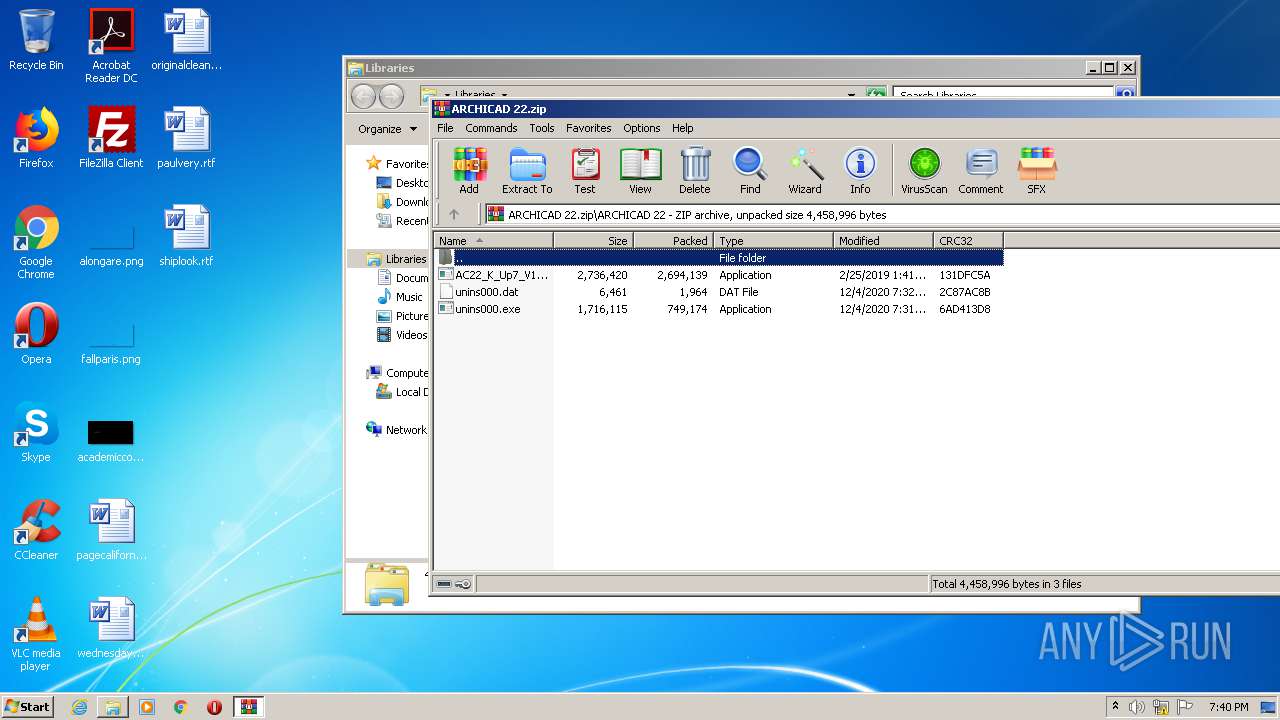Open FileZilla Client desktop shortcut

click(x=111, y=138)
